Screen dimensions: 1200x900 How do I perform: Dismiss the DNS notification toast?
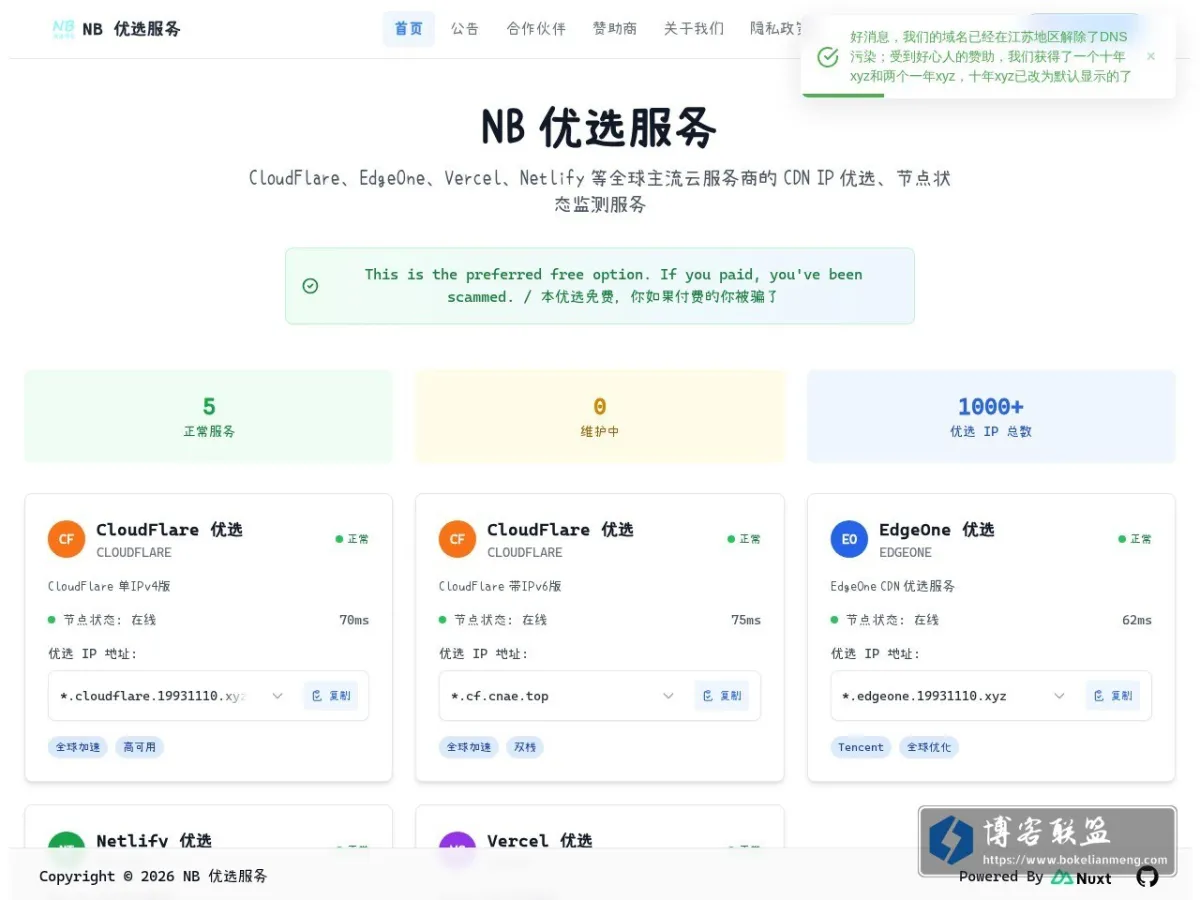(x=1151, y=56)
